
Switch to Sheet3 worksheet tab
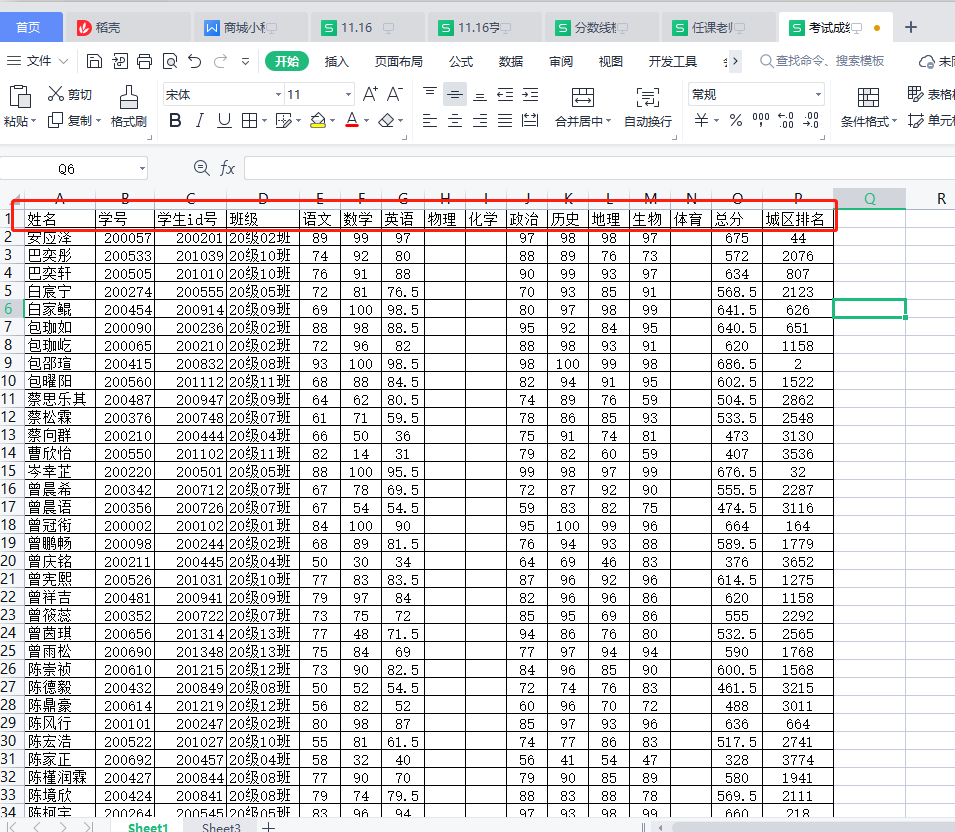pyautogui.click(x=221, y=827)
